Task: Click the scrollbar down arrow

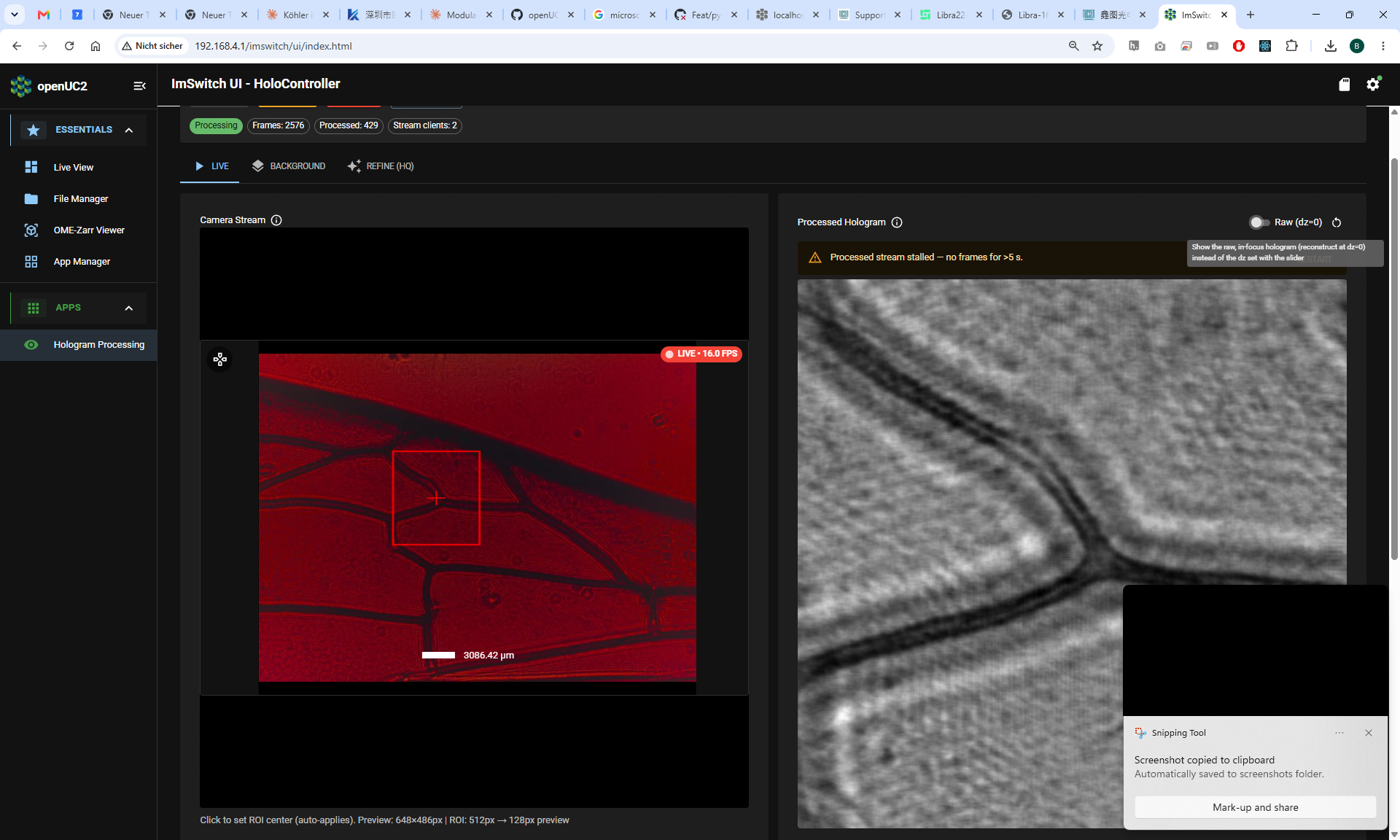Action: (1394, 834)
